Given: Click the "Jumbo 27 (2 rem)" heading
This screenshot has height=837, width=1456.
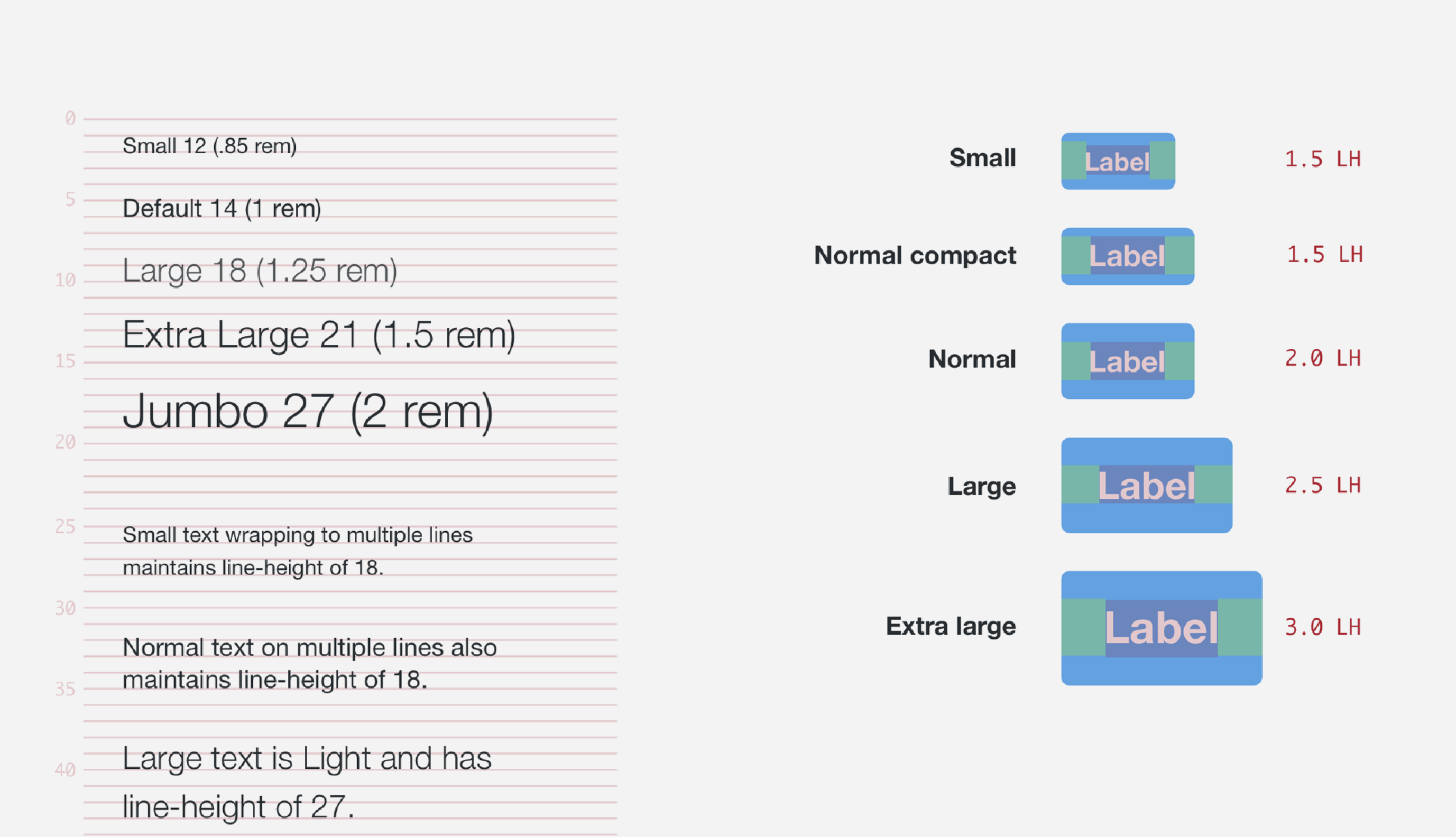Looking at the screenshot, I should click(308, 412).
